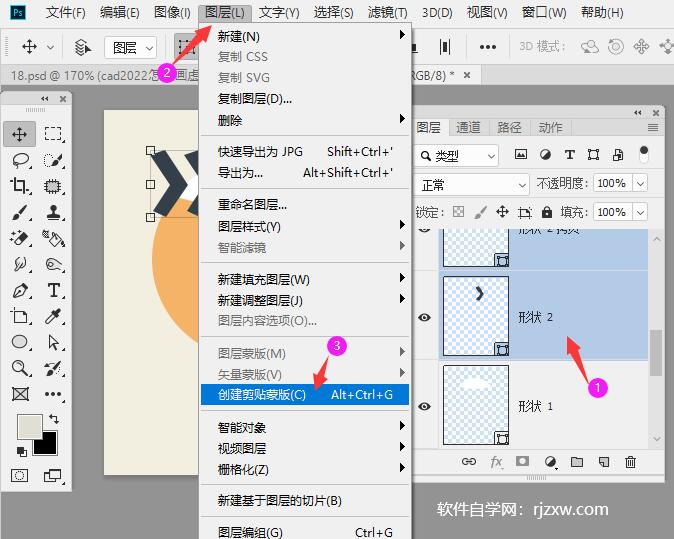
Task: Change the screen mode icon
Action: tap(52, 475)
